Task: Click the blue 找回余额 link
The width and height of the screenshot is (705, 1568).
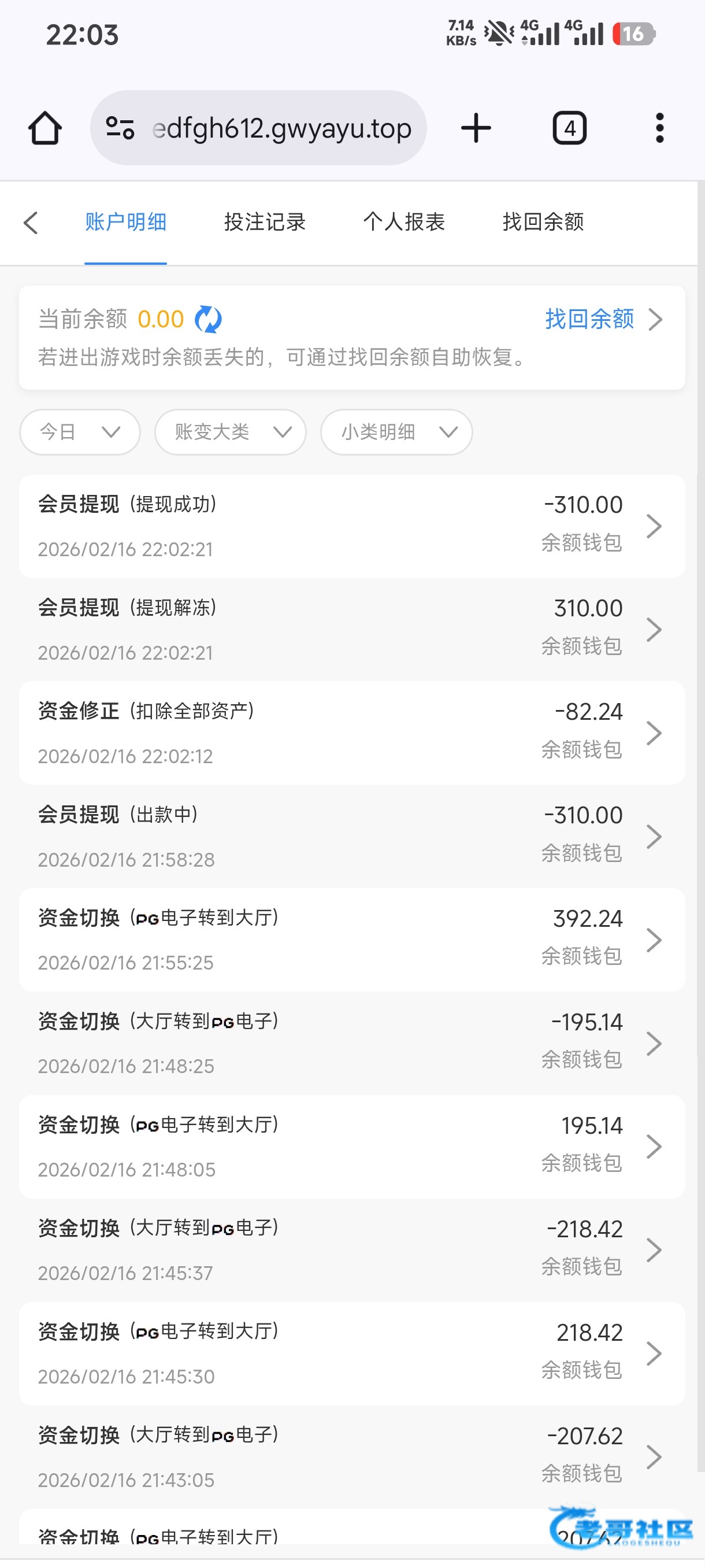Action: point(589,320)
